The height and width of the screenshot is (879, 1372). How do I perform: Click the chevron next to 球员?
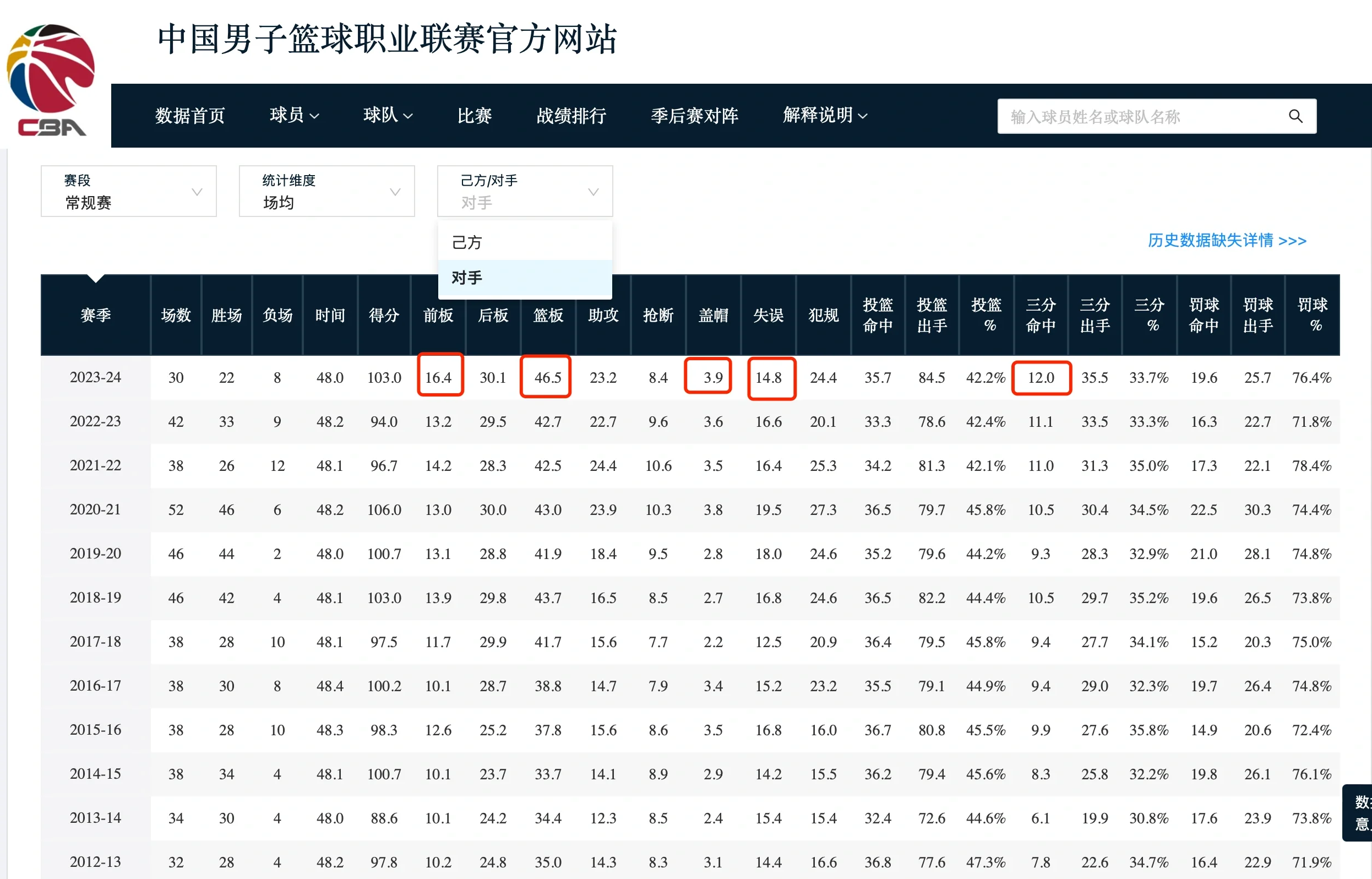pyautogui.click(x=315, y=116)
